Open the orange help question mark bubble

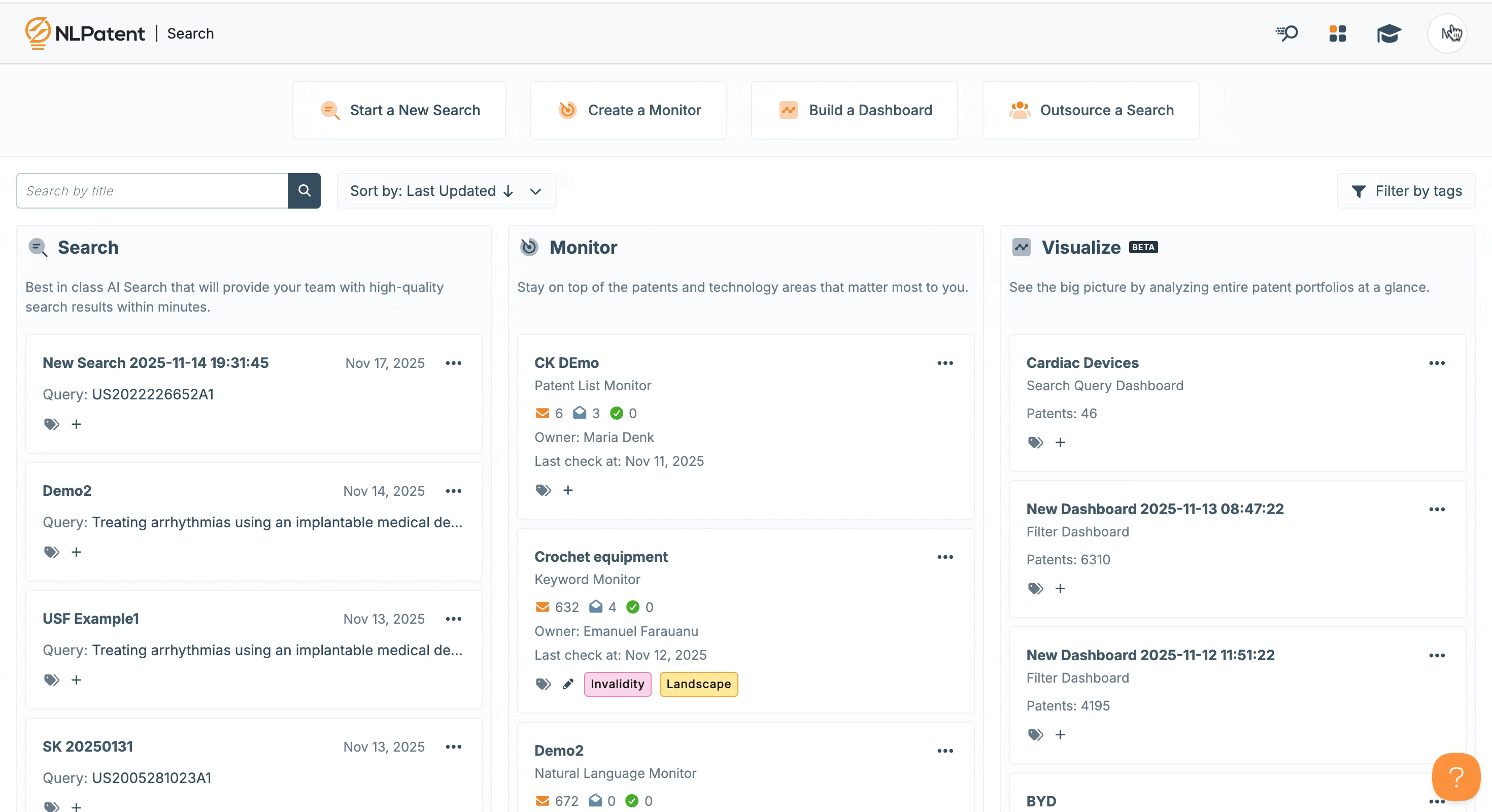(1455, 776)
